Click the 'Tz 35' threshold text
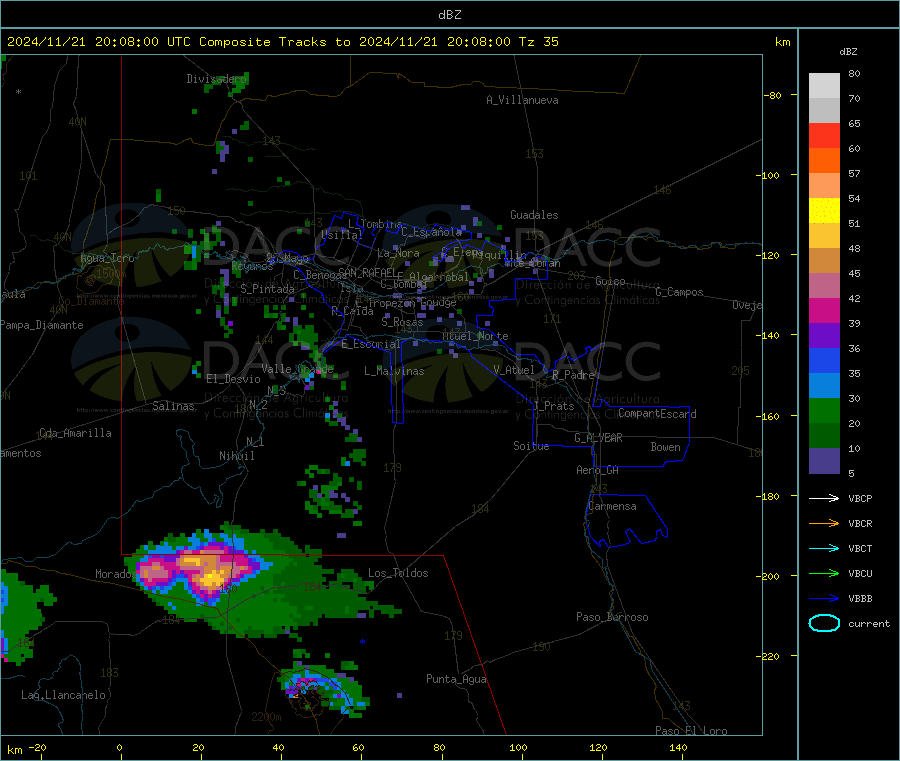Viewport: 900px width, 761px height. (538, 42)
